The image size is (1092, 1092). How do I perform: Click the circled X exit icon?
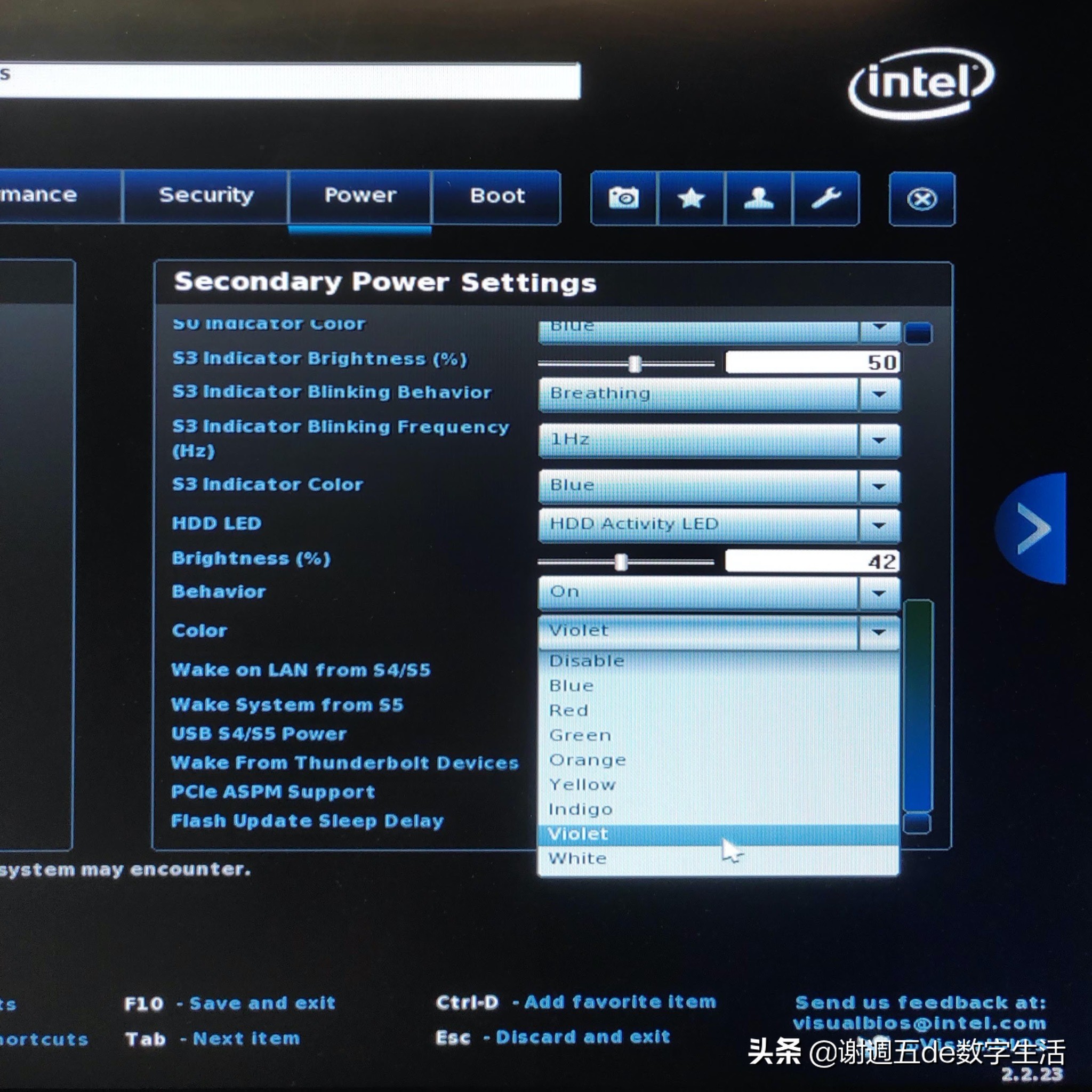click(x=921, y=199)
